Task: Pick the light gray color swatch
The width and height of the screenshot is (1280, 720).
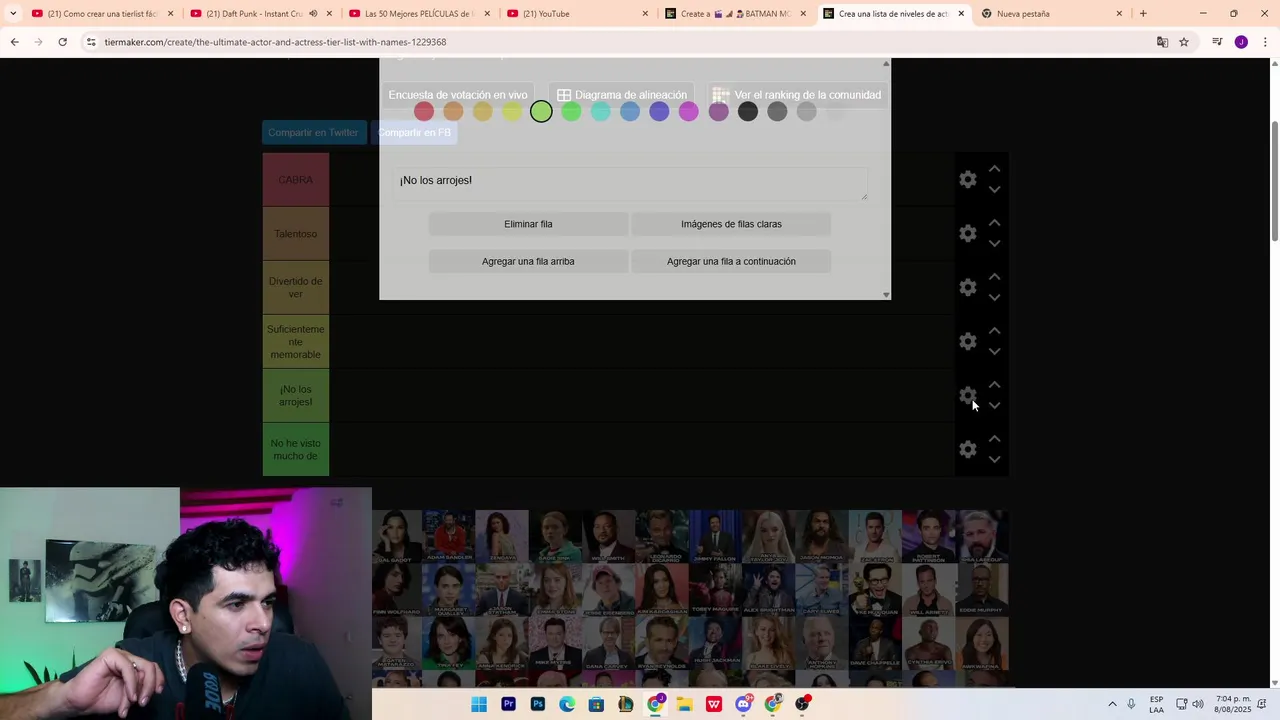Action: pos(807,112)
